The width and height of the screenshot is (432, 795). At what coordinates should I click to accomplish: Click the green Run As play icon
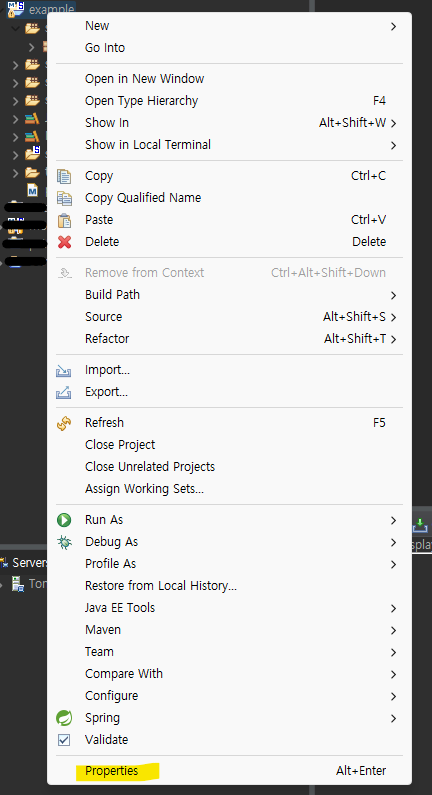tap(64, 520)
